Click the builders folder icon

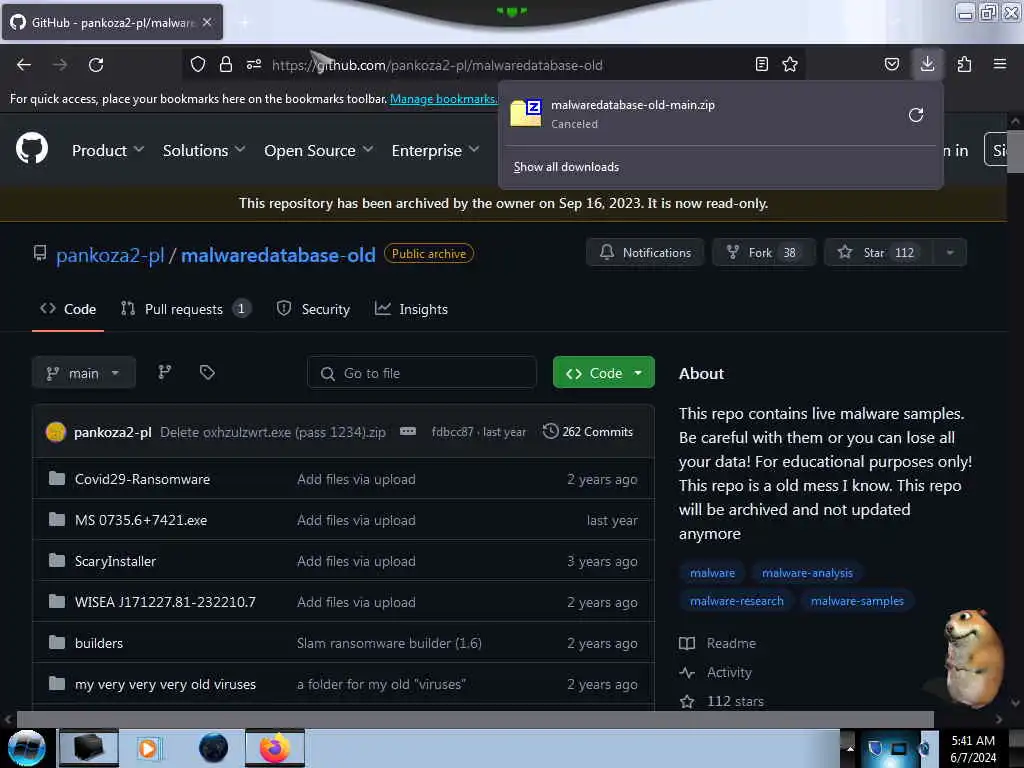(x=57, y=643)
